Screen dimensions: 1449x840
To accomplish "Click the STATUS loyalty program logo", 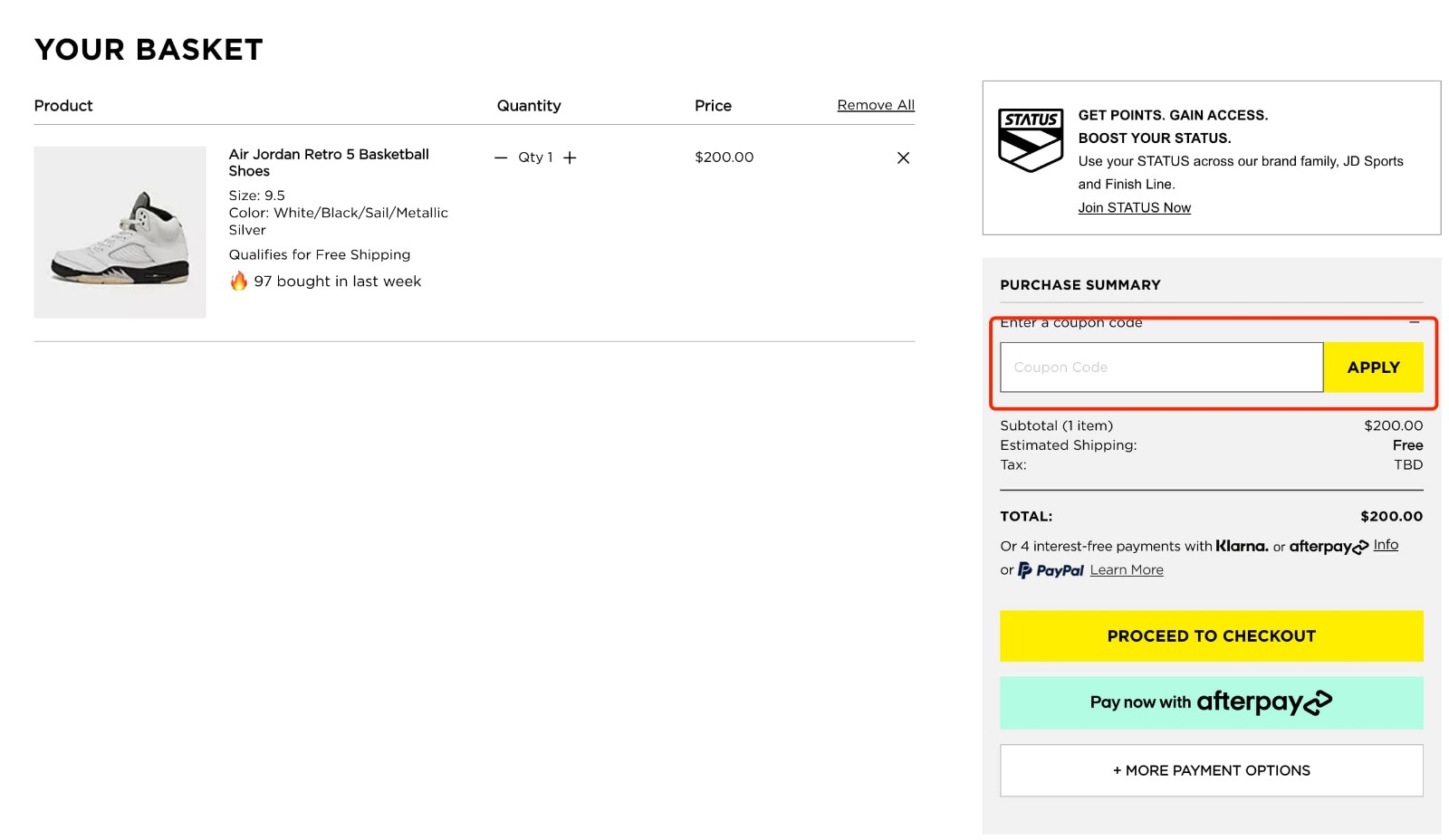I will pos(1030,138).
